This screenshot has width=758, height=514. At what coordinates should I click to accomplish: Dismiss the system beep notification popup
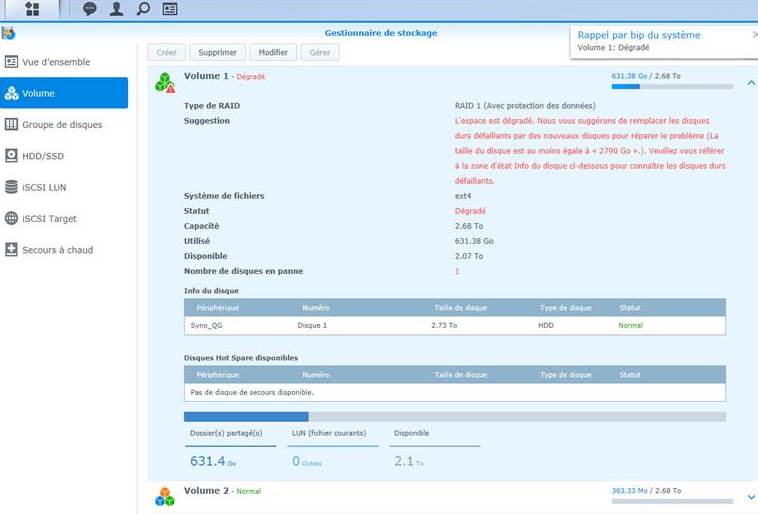point(754,34)
